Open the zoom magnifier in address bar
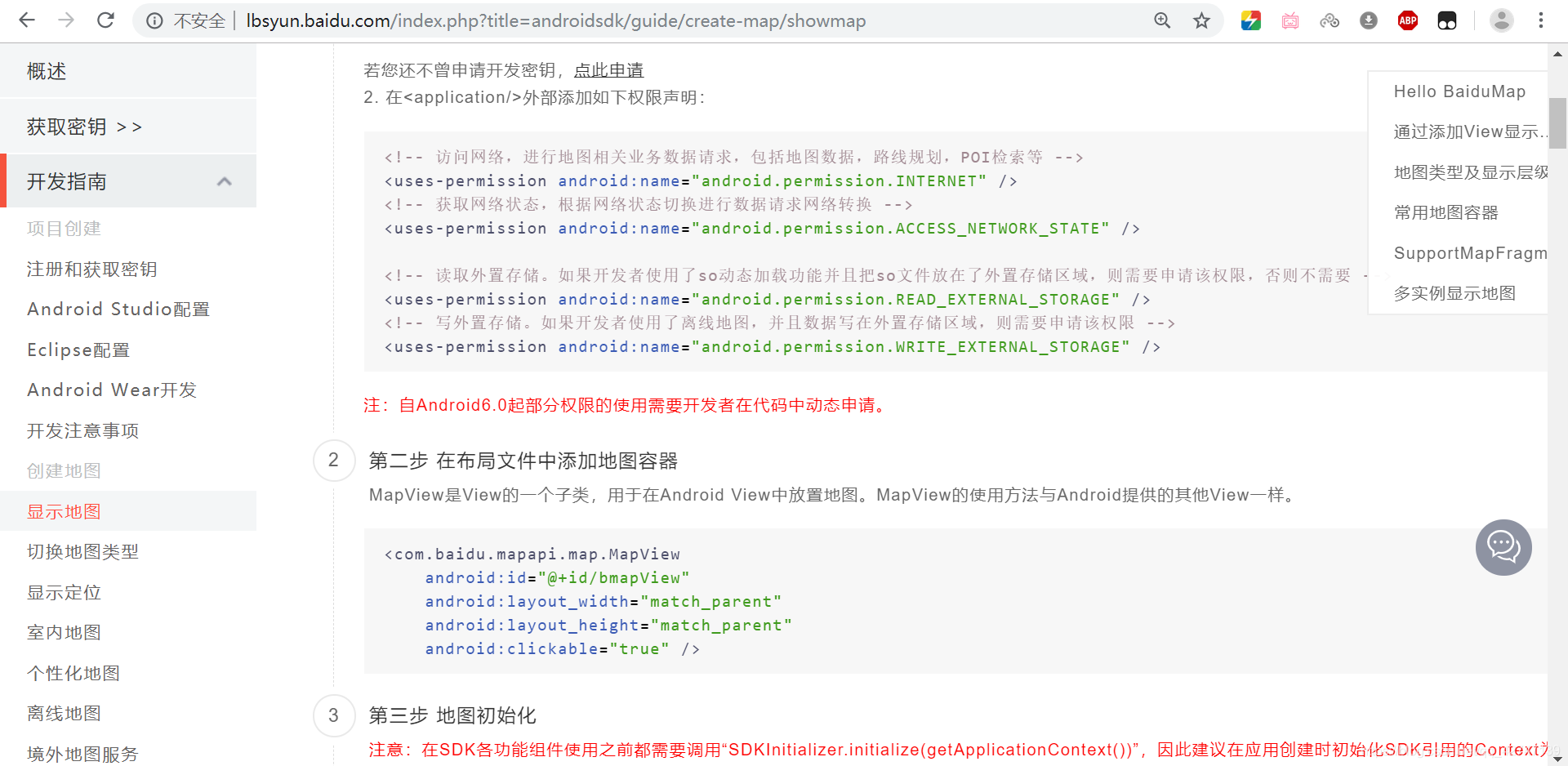This screenshot has height=766, width=1568. pos(1162,20)
